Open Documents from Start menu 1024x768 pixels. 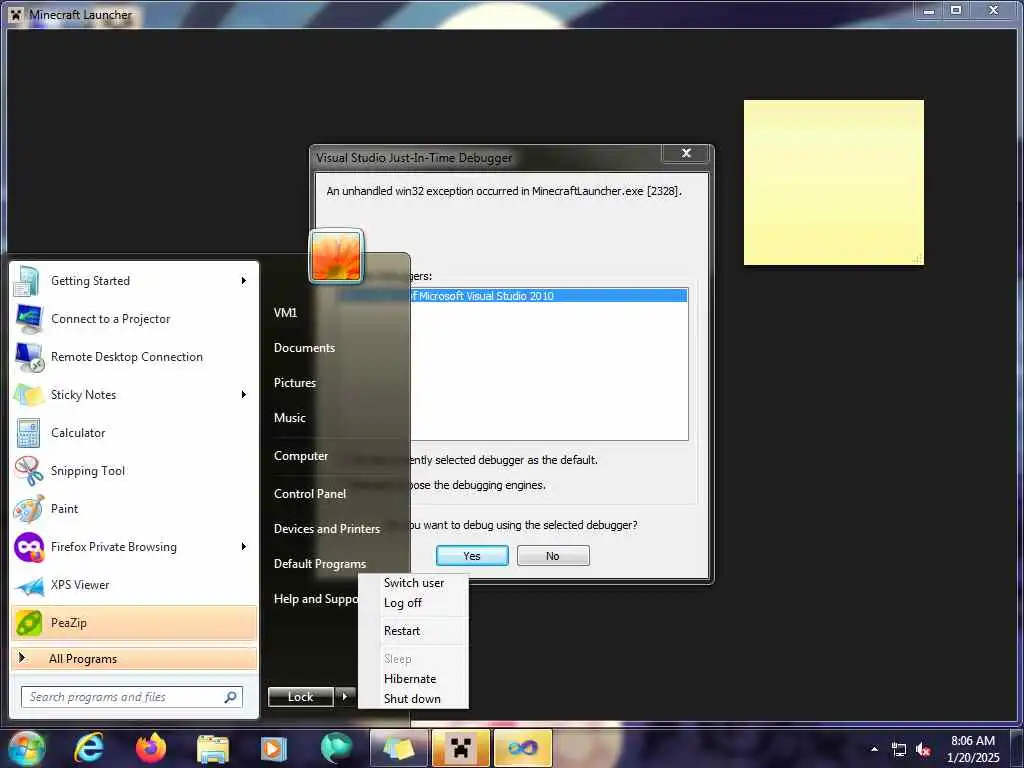(304, 348)
